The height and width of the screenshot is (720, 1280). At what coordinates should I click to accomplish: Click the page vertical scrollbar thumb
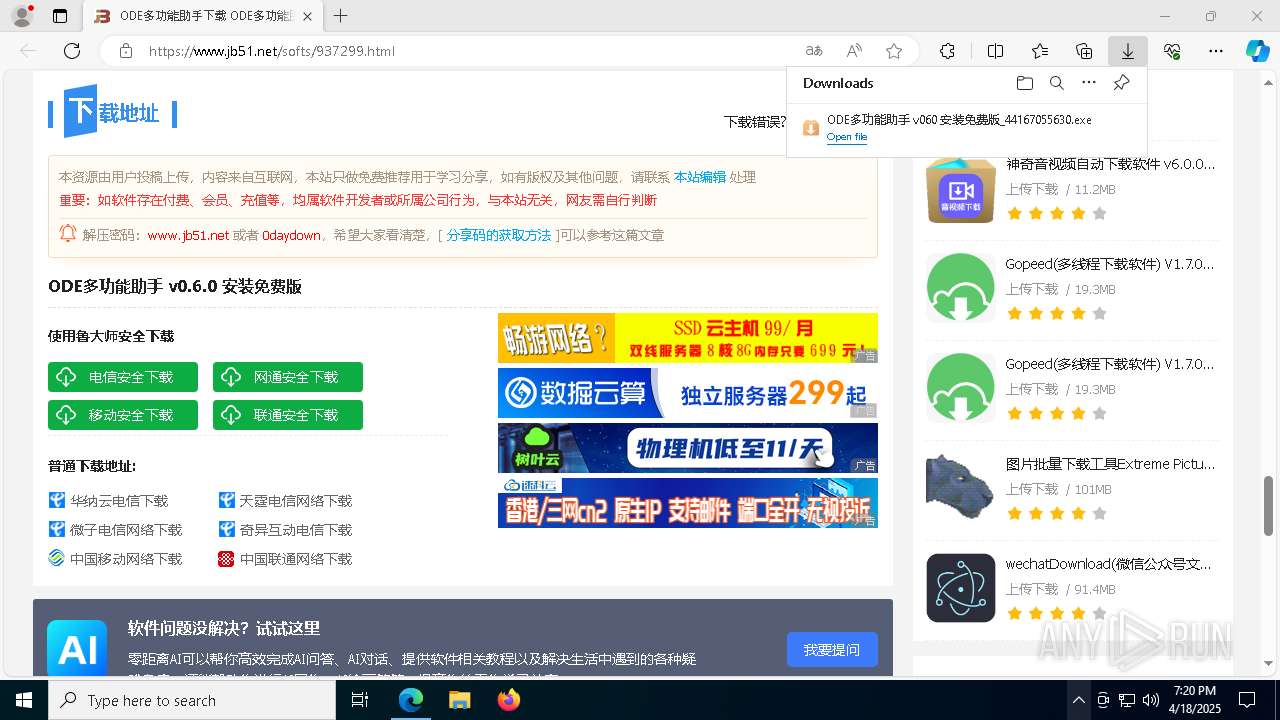[x=1269, y=506]
